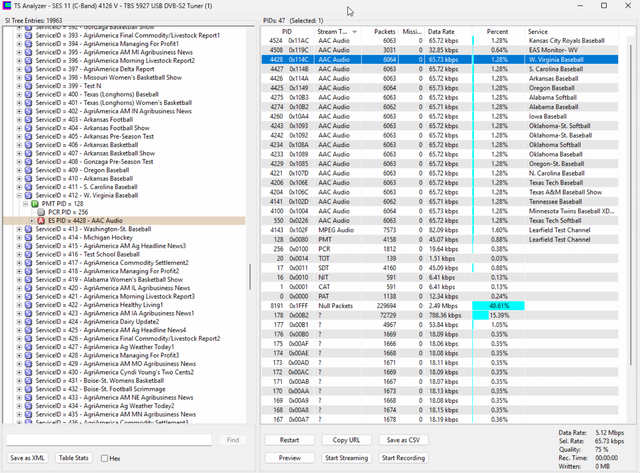Open Stream Type column dropdown arrow
The width and height of the screenshot is (640, 473).
(354, 32)
